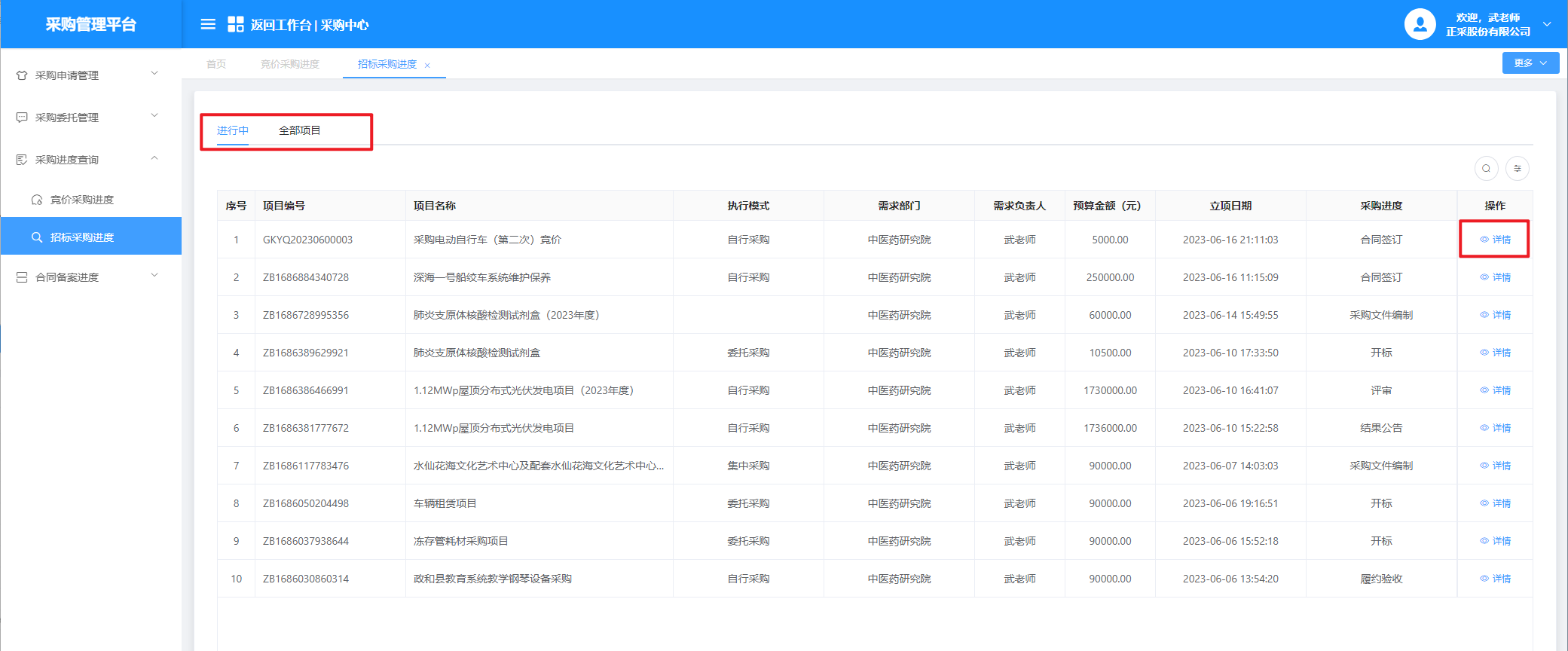Viewport: 1568px width, 651px height.
Task: Switch to the 竞价采购进度 tab
Action: point(290,64)
